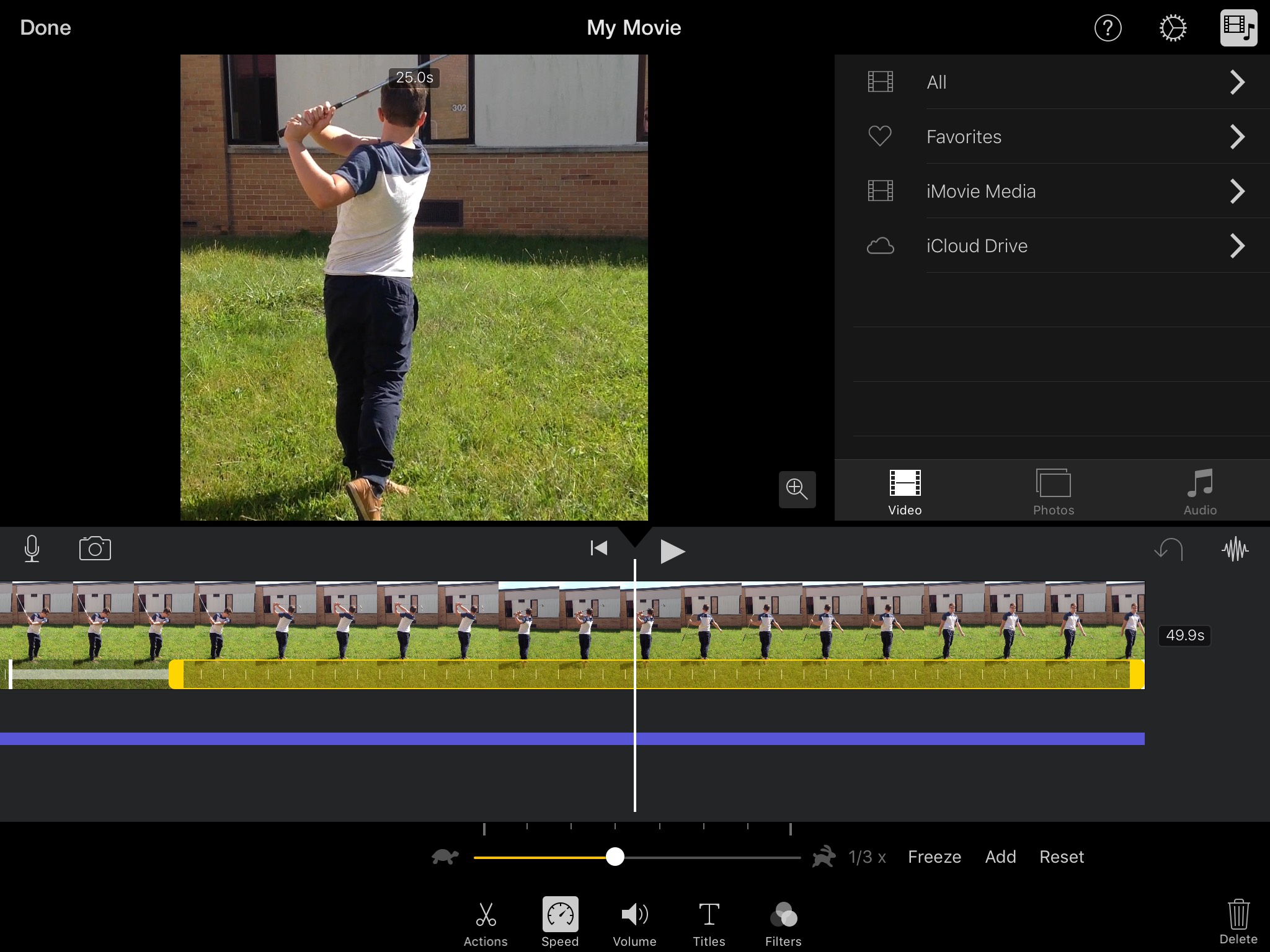Screen dimensions: 1270x952
Task: Open project settings gear icon
Action: point(1173,29)
